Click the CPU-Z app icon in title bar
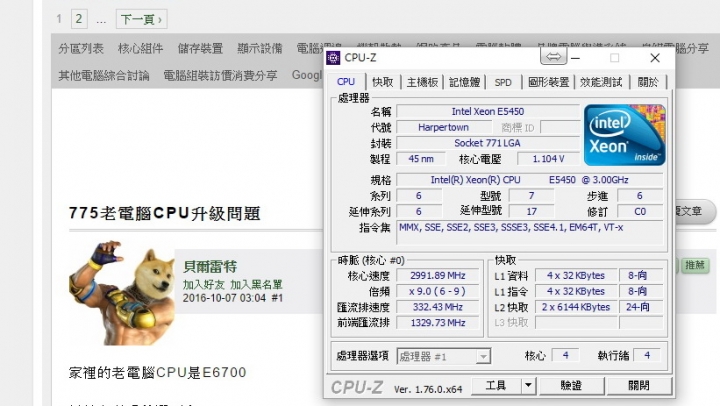Screen dimensions: 720x406 point(333,58)
